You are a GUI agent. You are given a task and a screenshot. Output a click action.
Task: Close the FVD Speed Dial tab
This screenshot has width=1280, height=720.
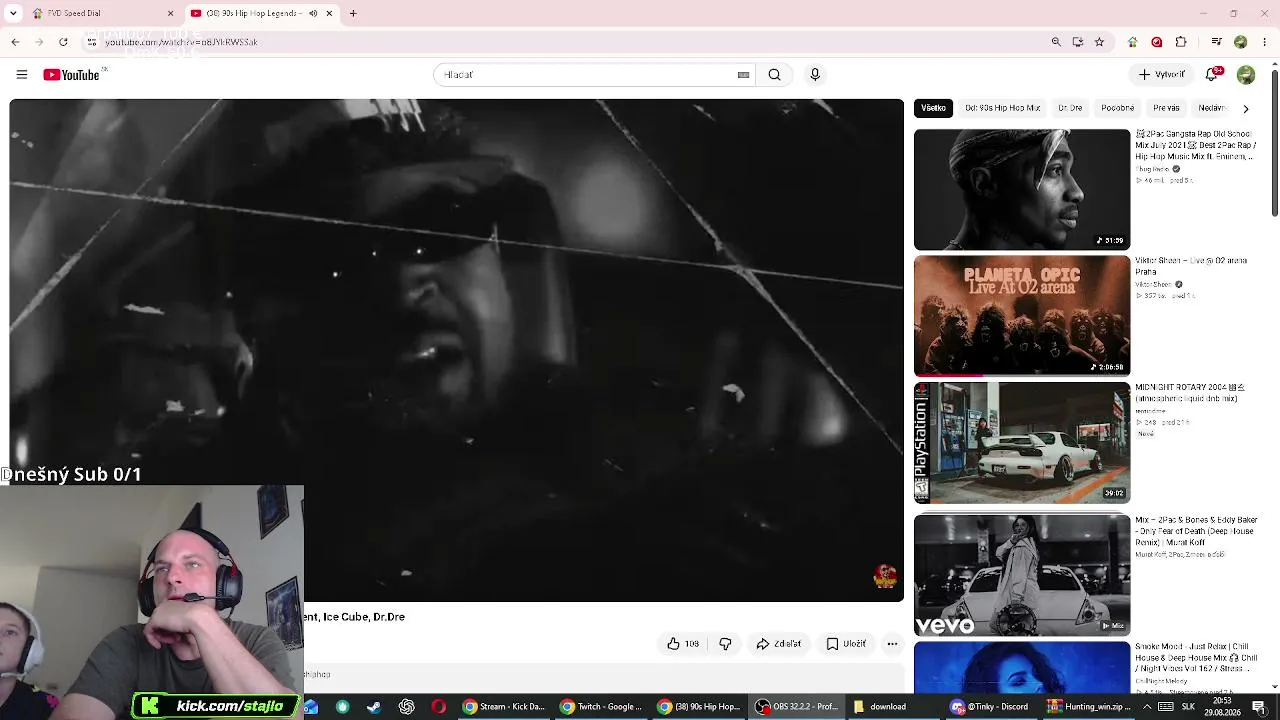coord(170,14)
